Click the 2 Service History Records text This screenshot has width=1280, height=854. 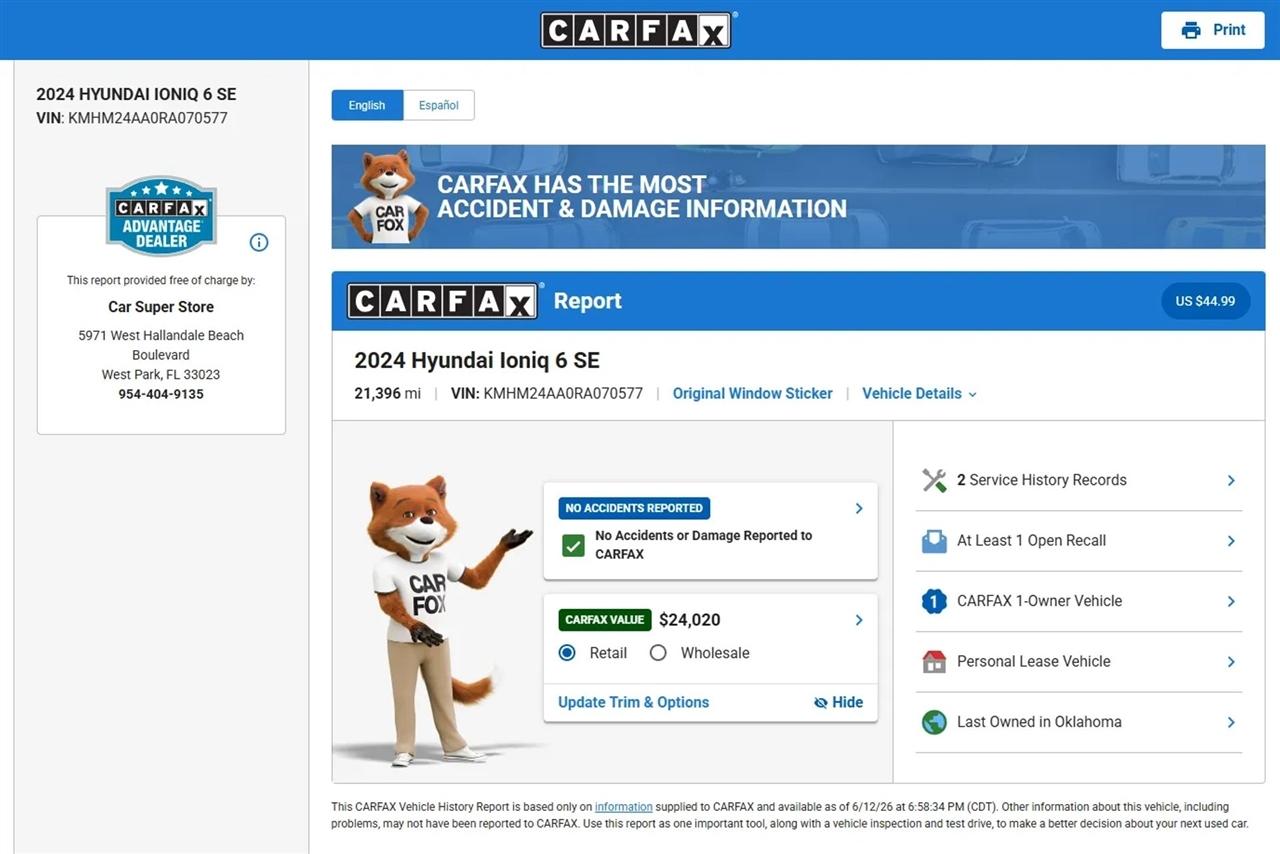1042,480
